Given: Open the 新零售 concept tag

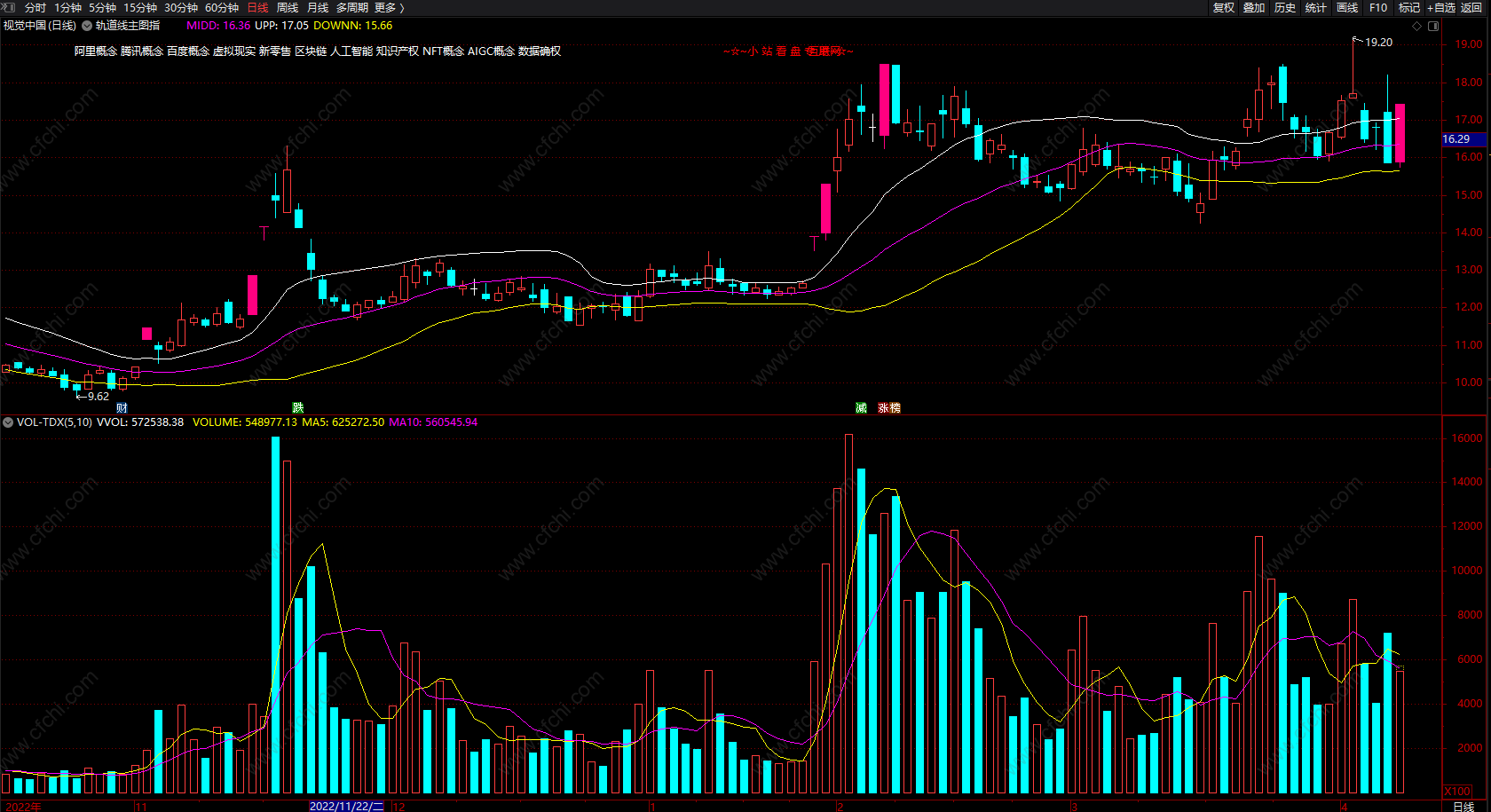Looking at the screenshot, I should 275,51.
